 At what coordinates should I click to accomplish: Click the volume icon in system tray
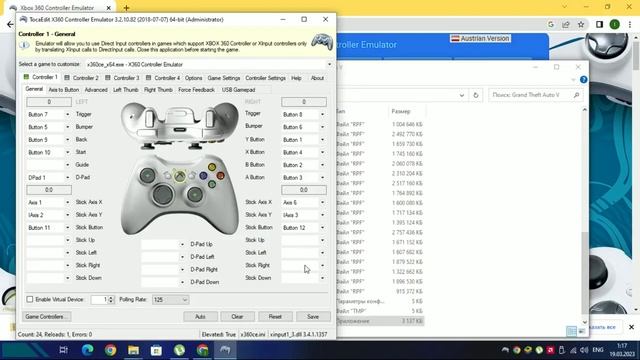[584, 350]
